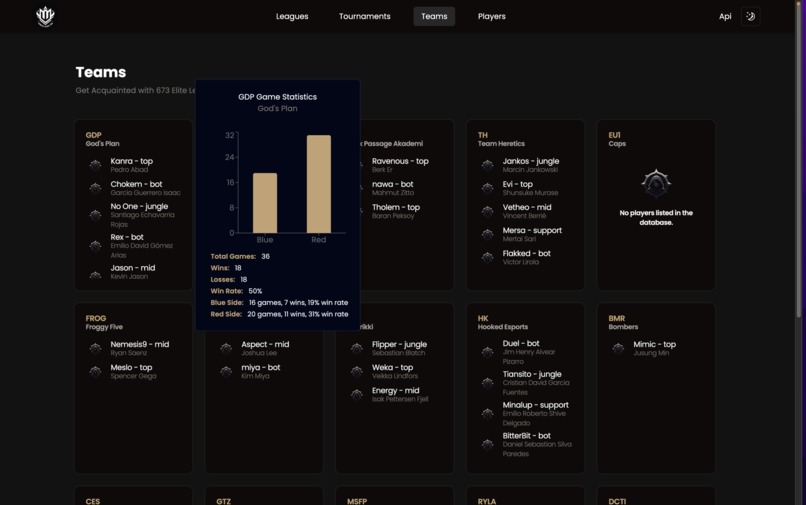Click the avatar icon beside miya - bot
The height and width of the screenshot is (505, 806).
(x=226, y=371)
